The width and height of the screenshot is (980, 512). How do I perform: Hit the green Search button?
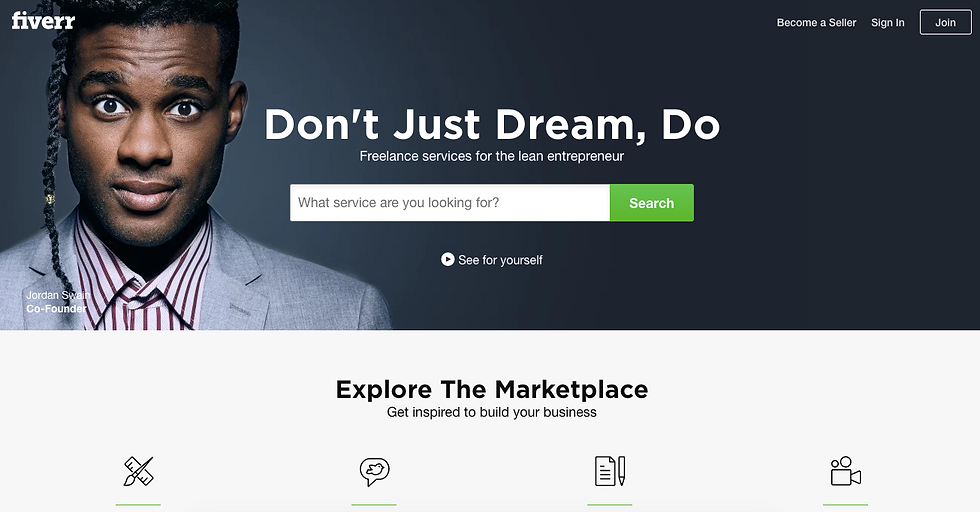click(651, 203)
